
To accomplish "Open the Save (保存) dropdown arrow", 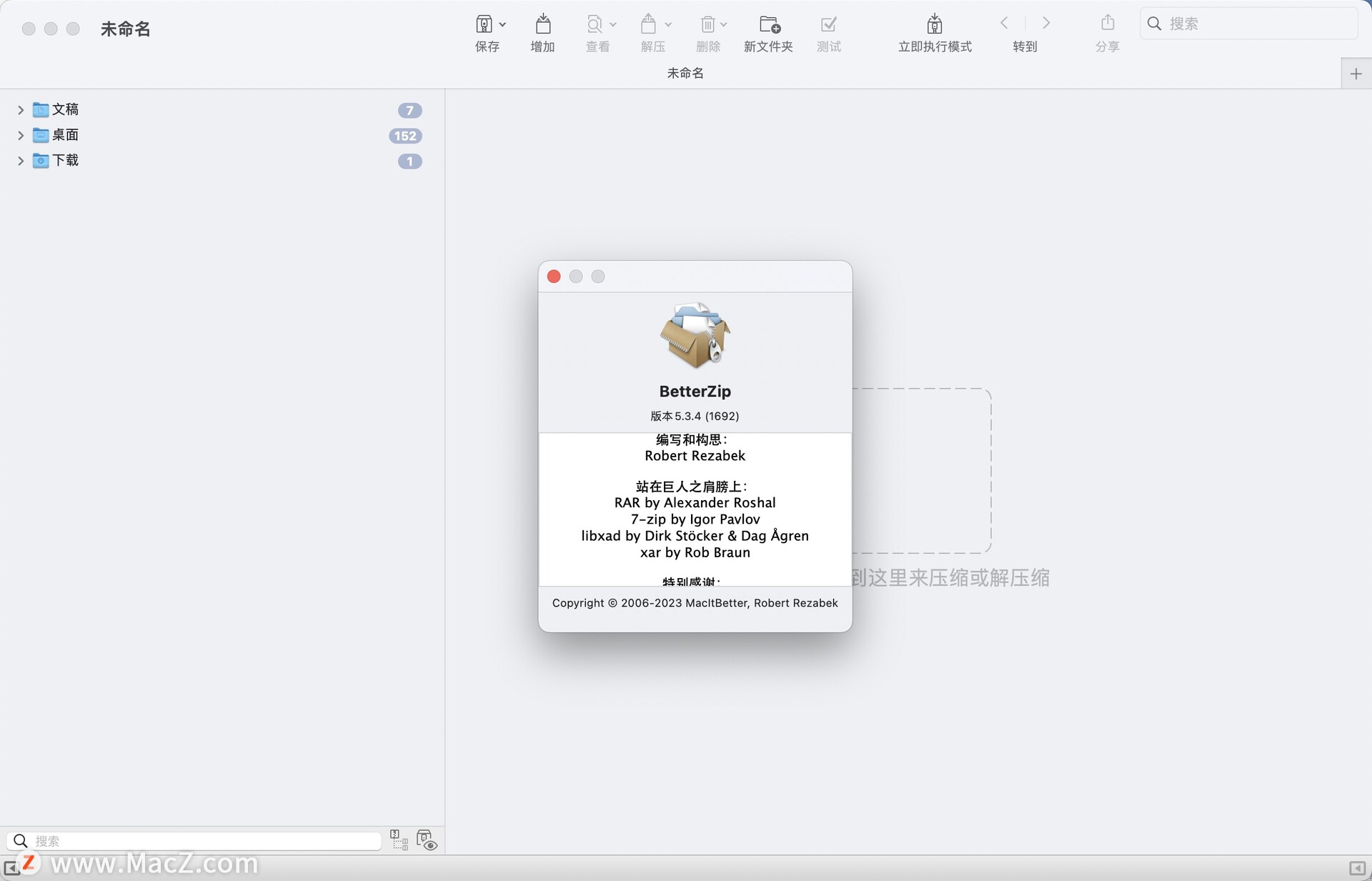I will (x=502, y=24).
